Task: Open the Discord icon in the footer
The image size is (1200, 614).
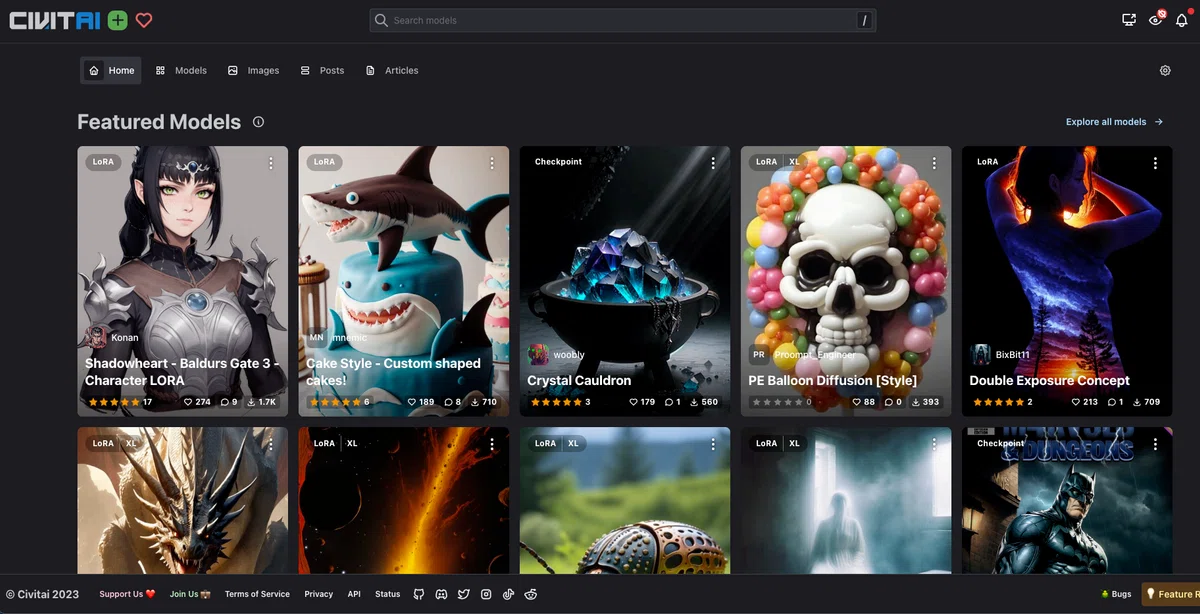Action: pyautogui.click(x=441, y=594)
